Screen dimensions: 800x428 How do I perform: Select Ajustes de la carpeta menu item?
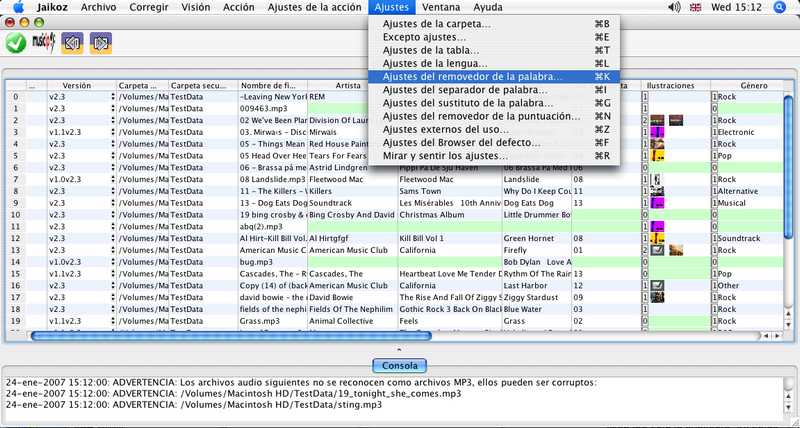493,24
